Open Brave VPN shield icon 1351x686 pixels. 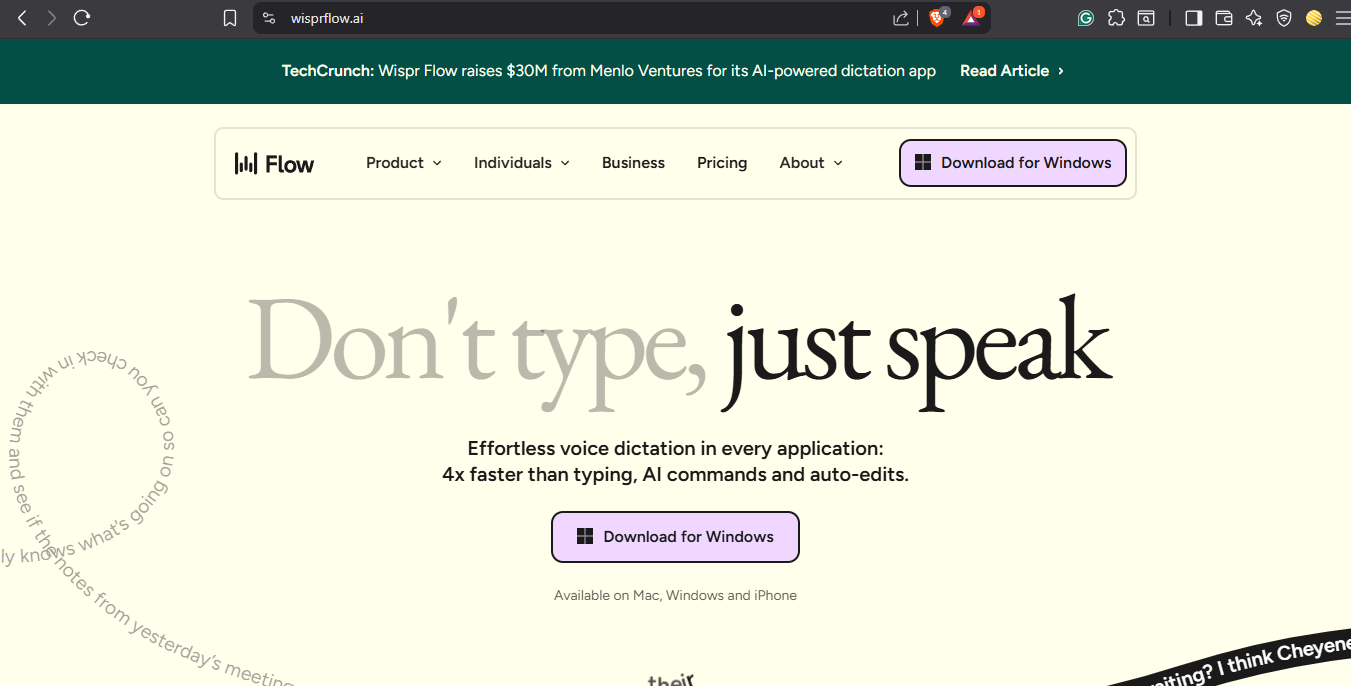click(x=1284, y=18)
